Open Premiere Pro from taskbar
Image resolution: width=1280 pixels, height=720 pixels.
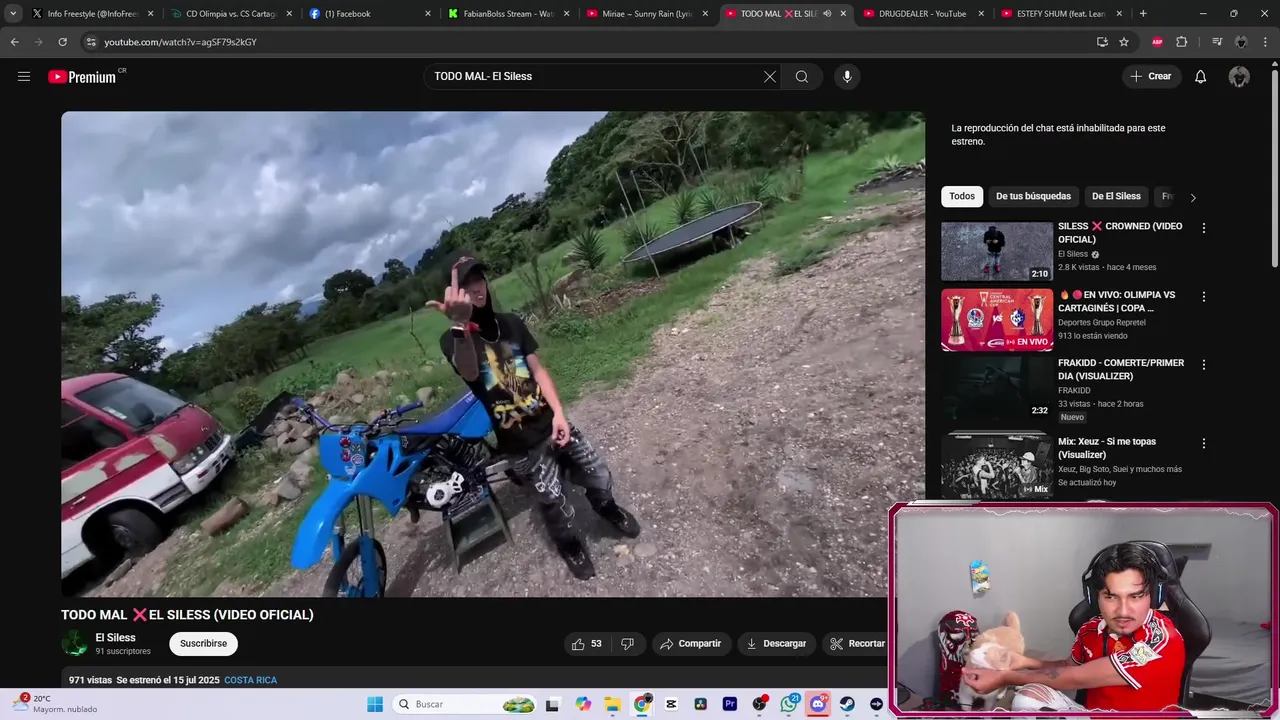pos(730,704)
